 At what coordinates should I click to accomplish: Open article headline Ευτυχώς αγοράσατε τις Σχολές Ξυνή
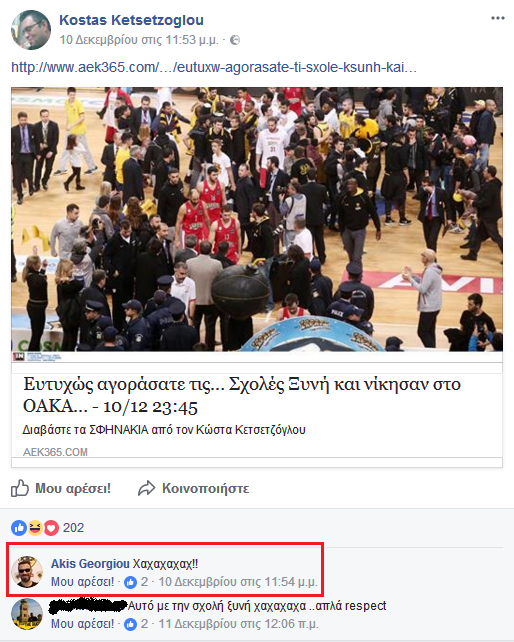242,395
